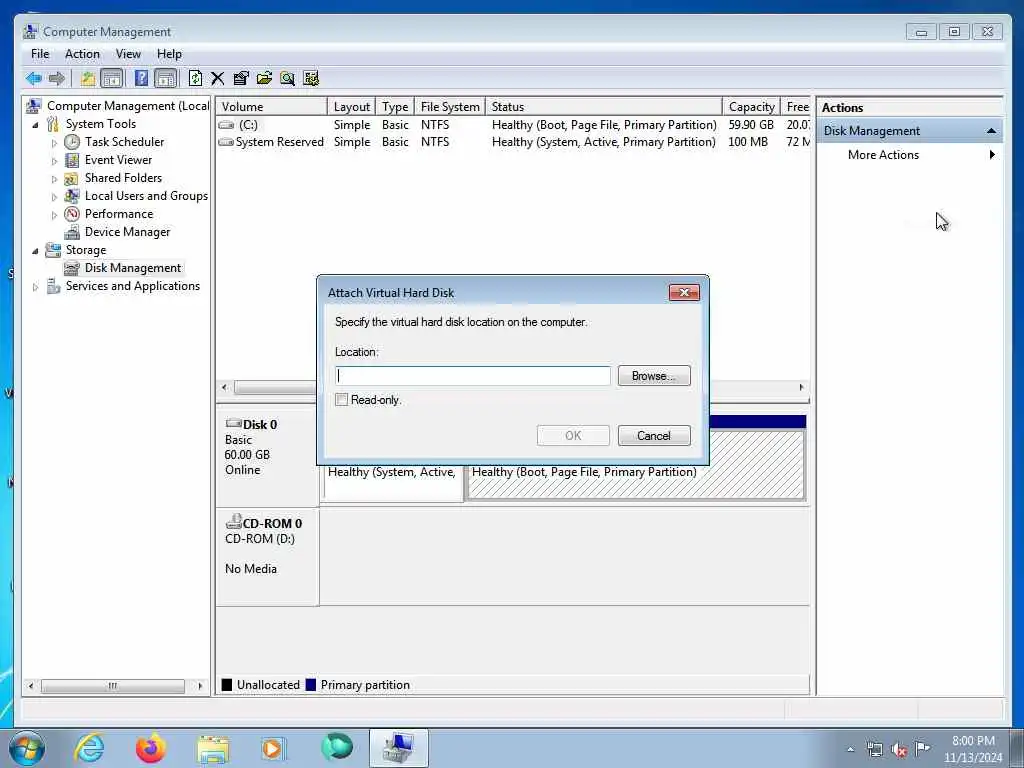Click the OK button in dialog
Image resolution: width=1024 pixels, height=768 pixels.
[x=573, y=436]
